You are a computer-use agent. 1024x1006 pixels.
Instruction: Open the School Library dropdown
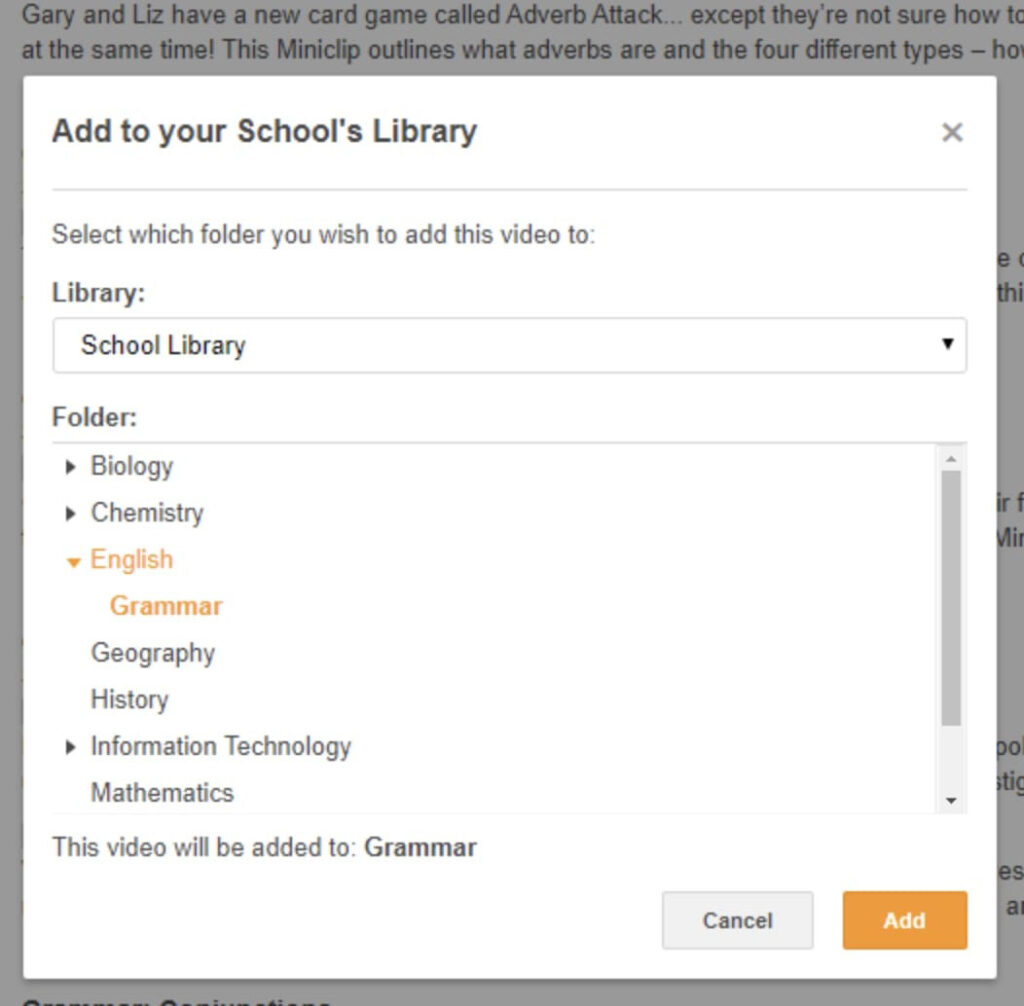(509, 345)
